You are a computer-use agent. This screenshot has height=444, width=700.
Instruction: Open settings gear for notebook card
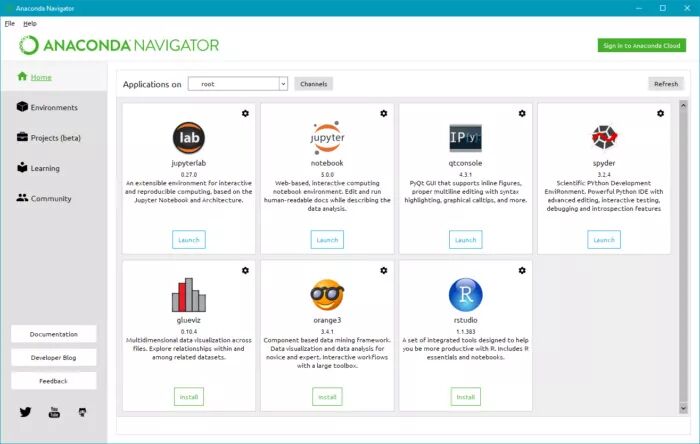tap(383, 113)
